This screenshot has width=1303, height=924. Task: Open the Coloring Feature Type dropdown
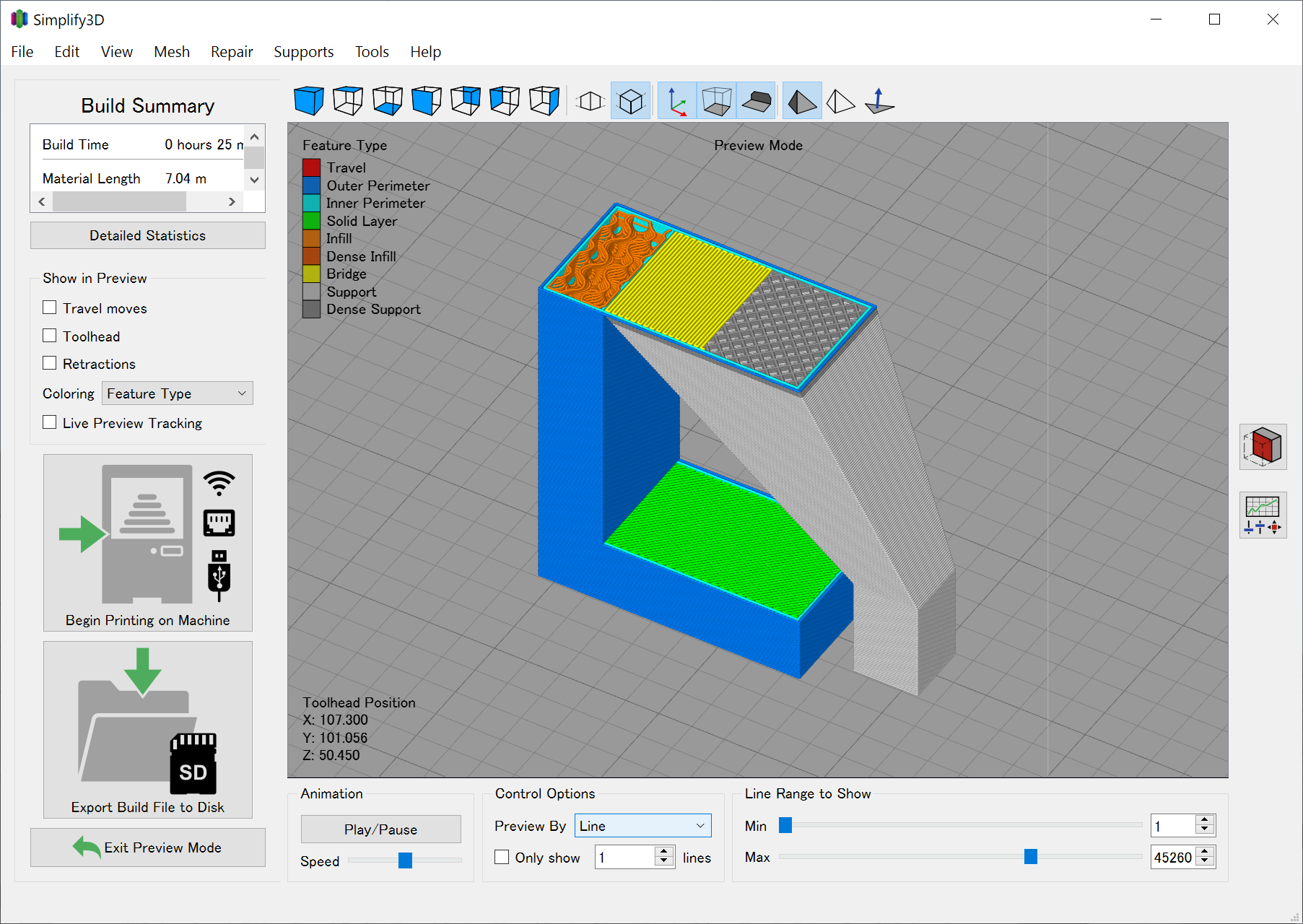coord(178,393)
